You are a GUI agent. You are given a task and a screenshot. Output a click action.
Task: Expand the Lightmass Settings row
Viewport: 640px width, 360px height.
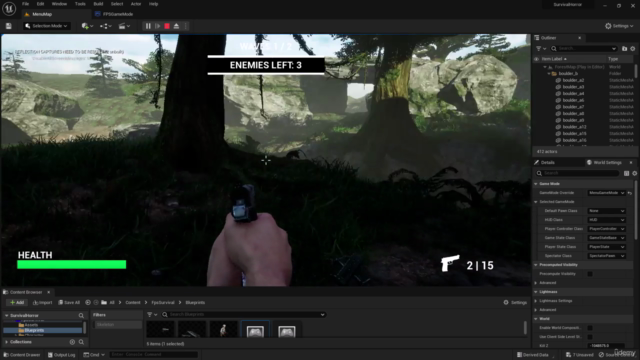click(536, 301)
